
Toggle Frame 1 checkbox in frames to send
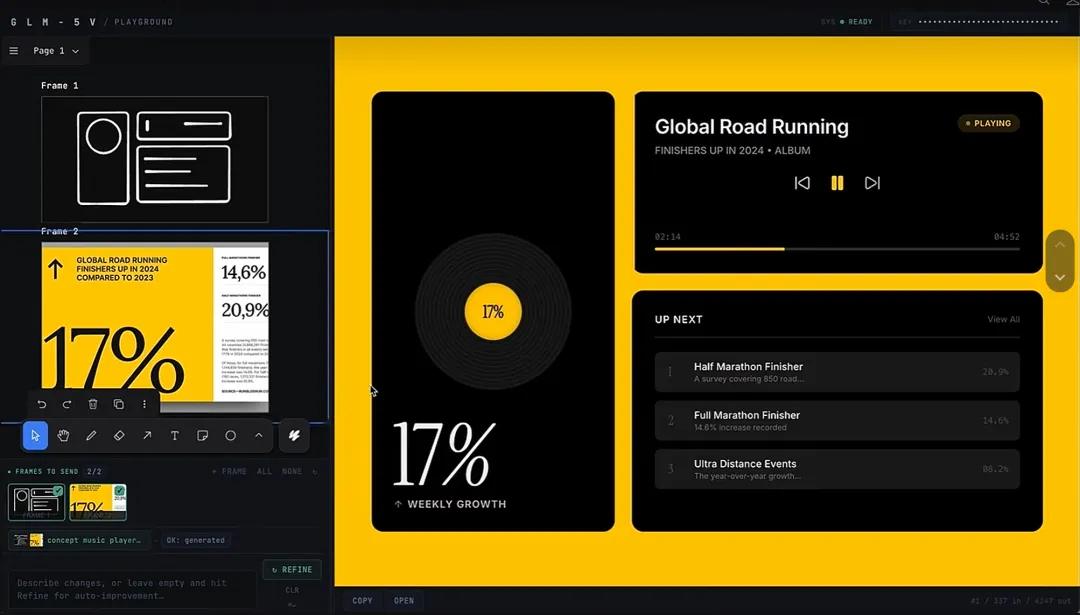coord(58,491)
